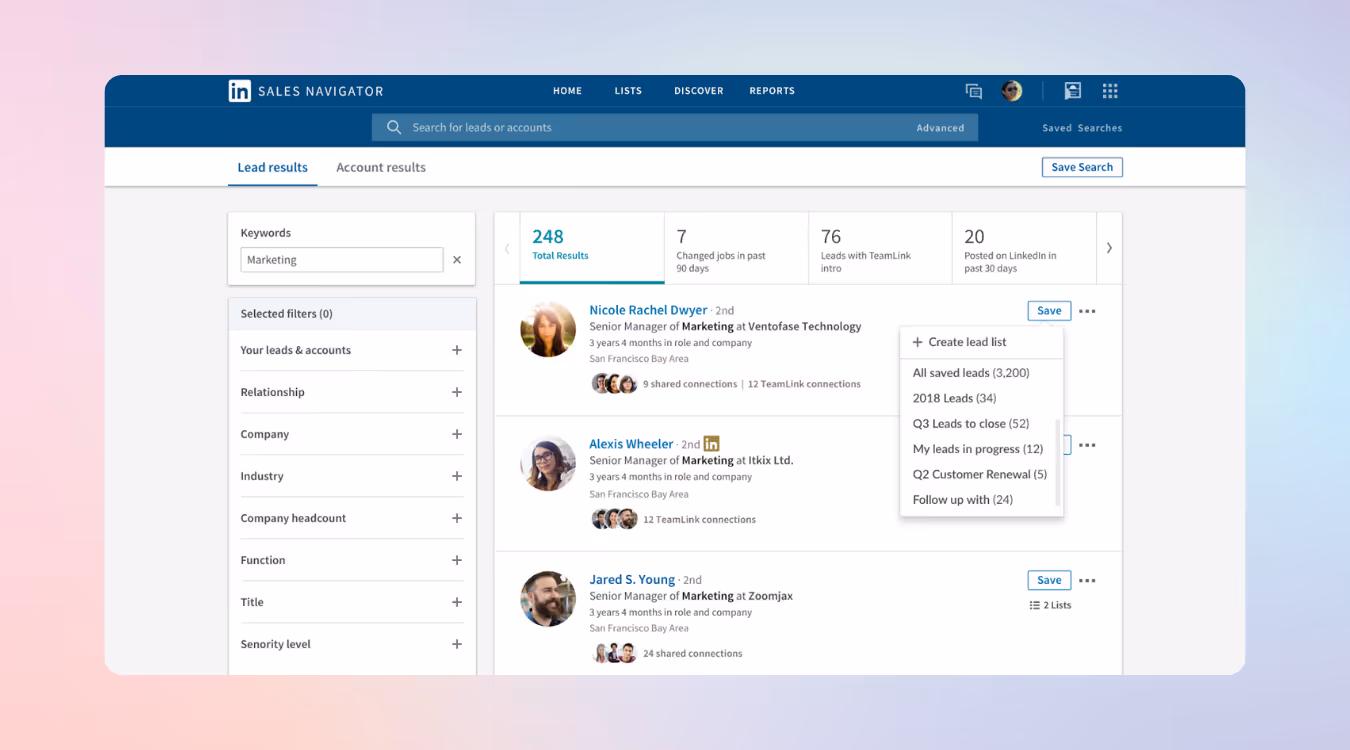Open REPORTS in the top navigation
The width and height of the screenshot is (1350, 750).
pos(772,91)
